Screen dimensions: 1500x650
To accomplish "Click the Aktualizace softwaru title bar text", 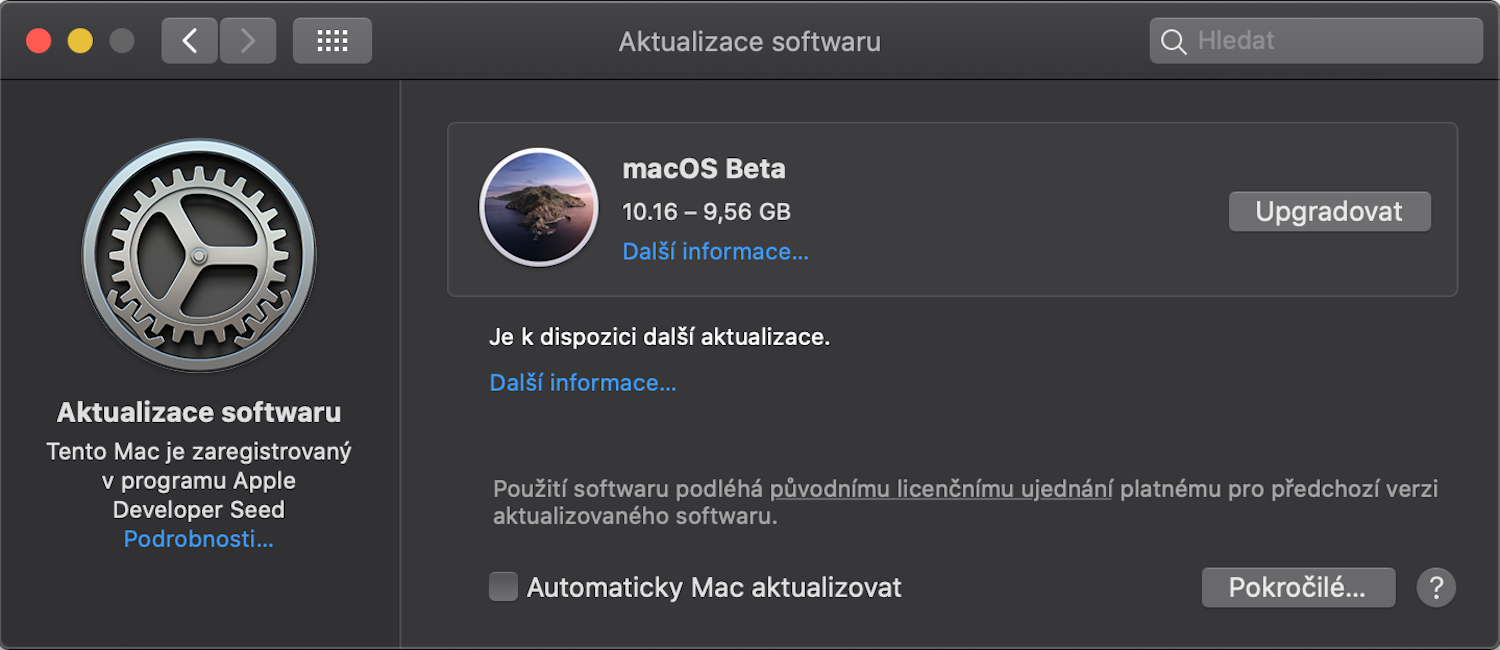I will (750, 42).
